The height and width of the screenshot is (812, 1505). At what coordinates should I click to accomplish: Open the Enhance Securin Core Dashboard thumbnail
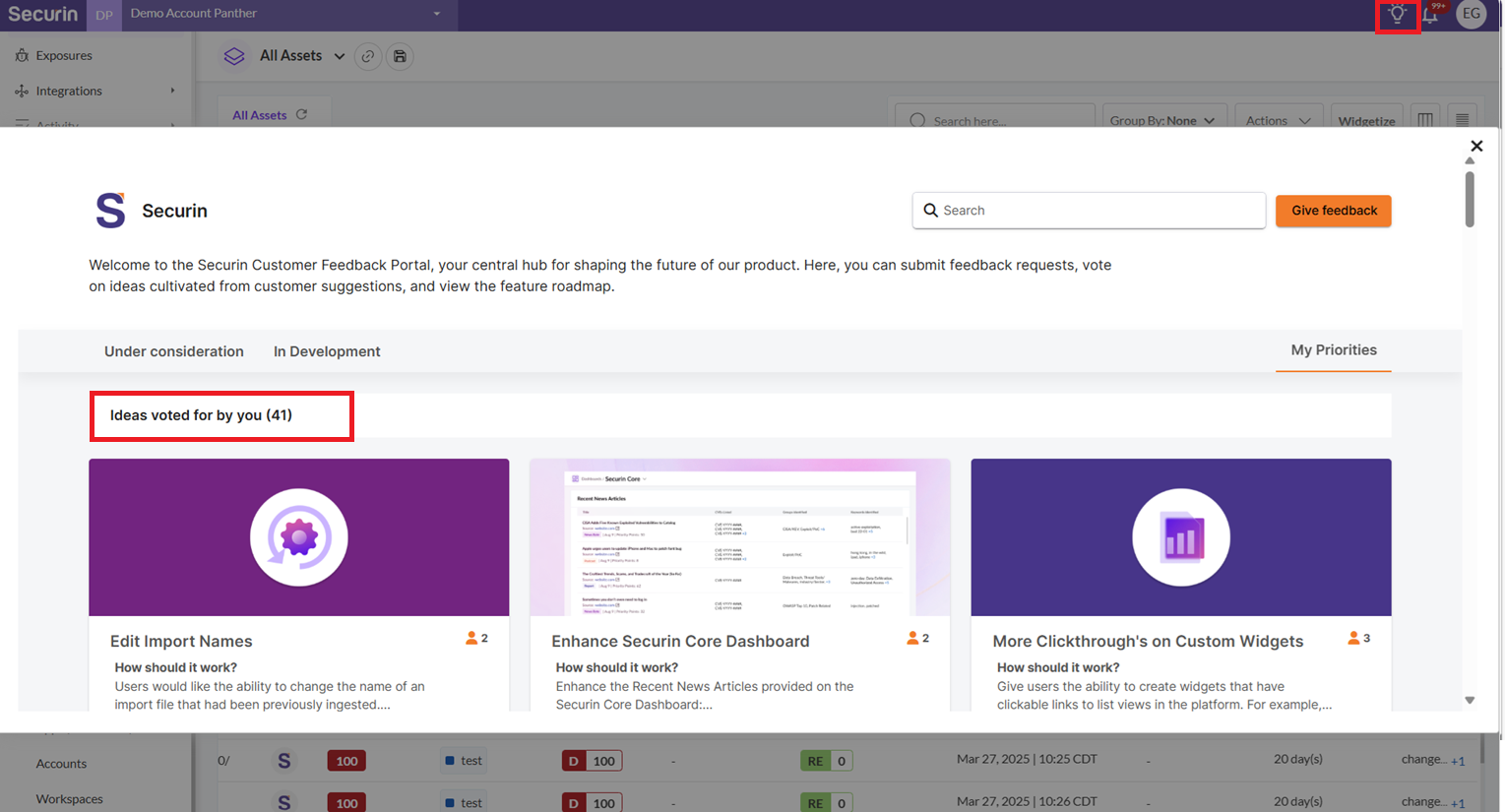pos(740,537)
